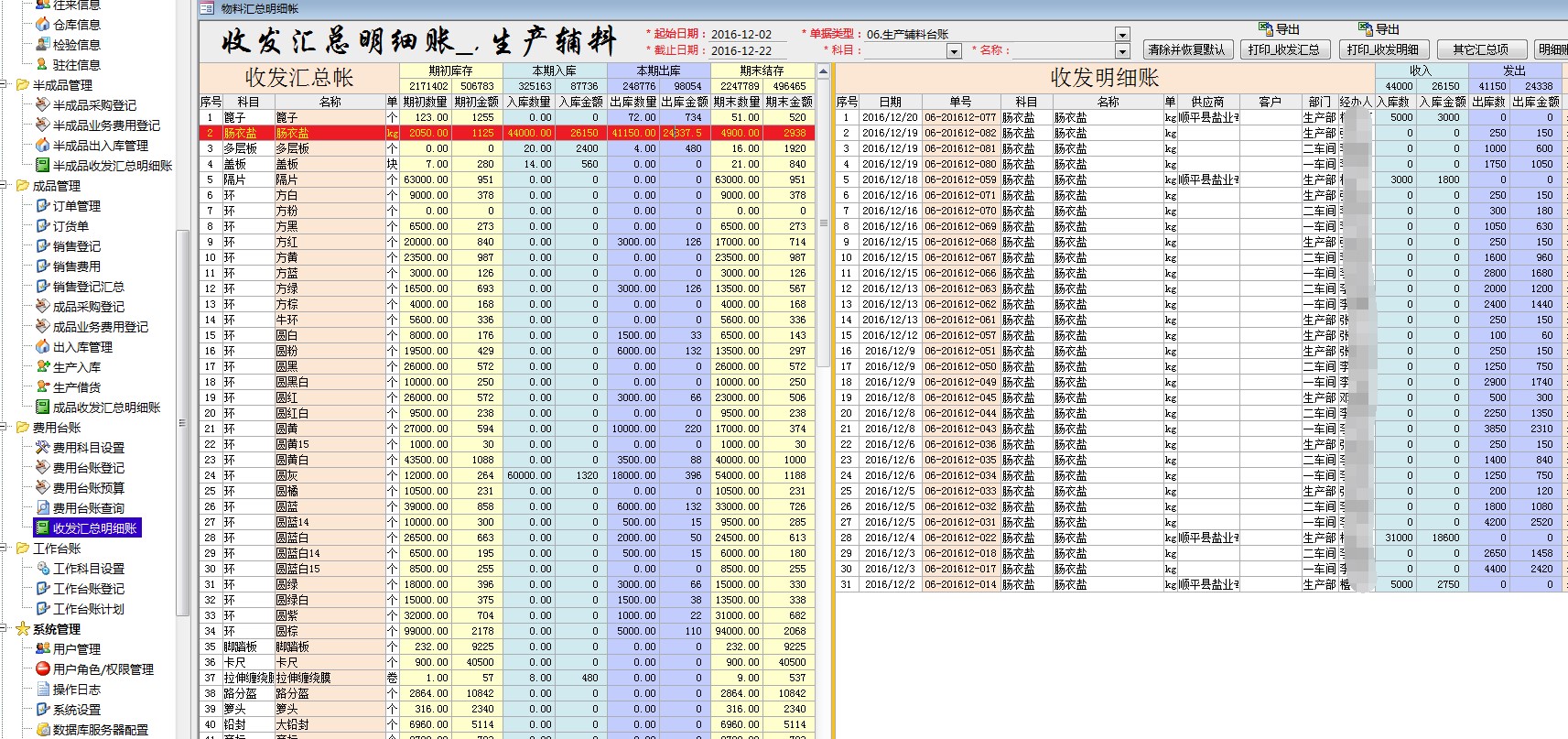This screenshot has width=1568, height=739.
Task: Click the 费用台账预算 icon
Action: pyautogui.click(x=42, y=488)
